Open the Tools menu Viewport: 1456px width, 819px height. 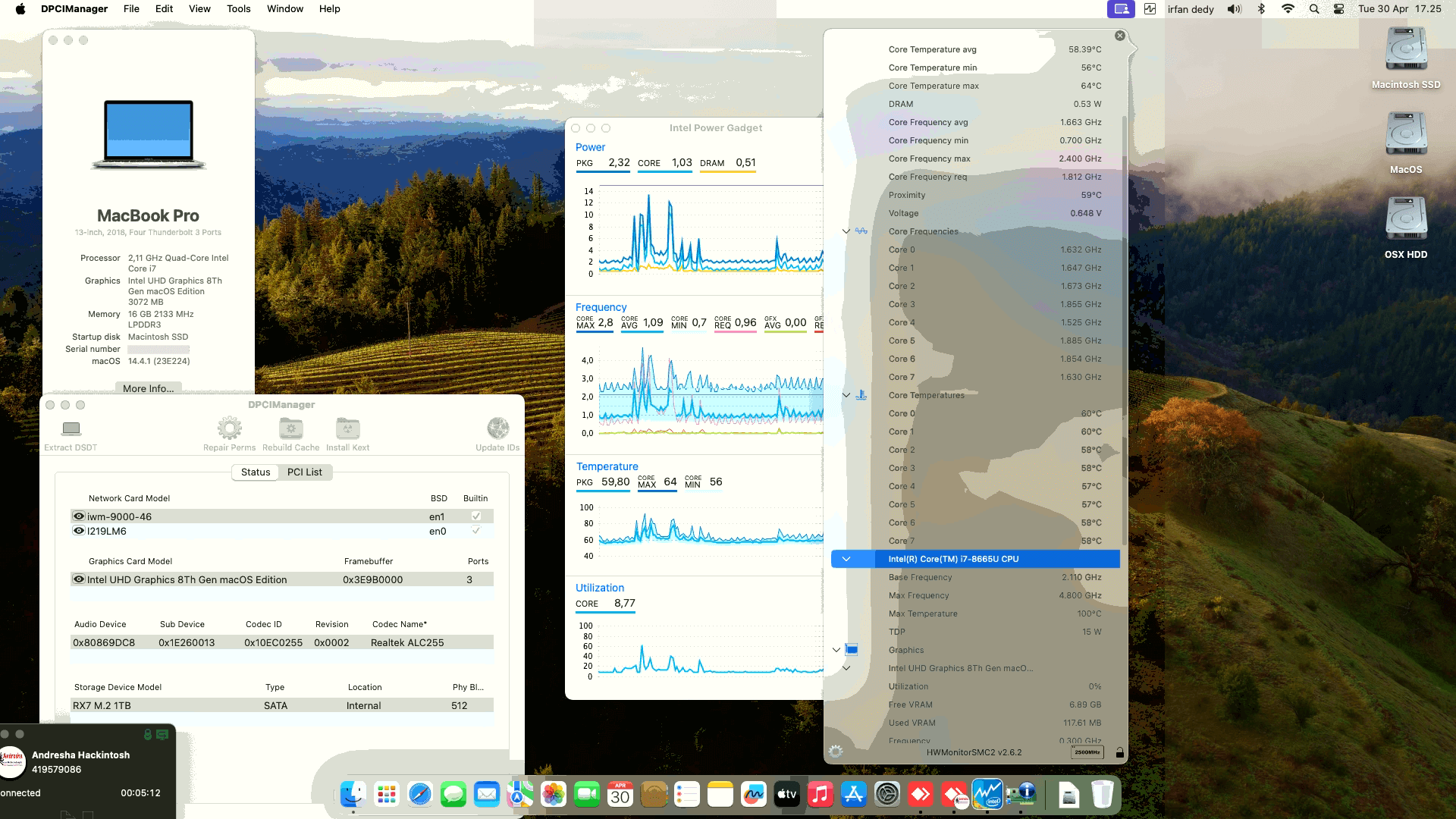pos(238,9)
